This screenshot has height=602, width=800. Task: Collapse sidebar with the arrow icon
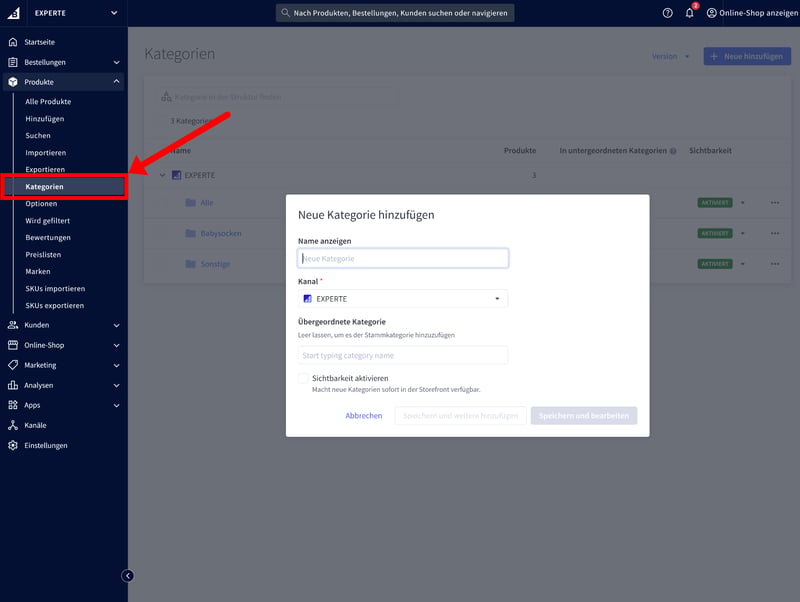click(127, 575)
